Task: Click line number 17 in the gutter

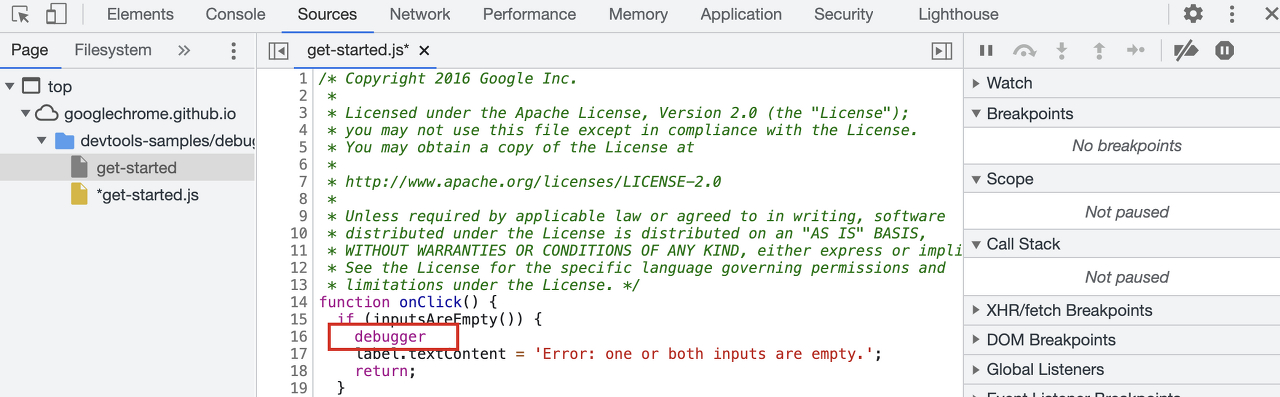Action: coord(298,354)
